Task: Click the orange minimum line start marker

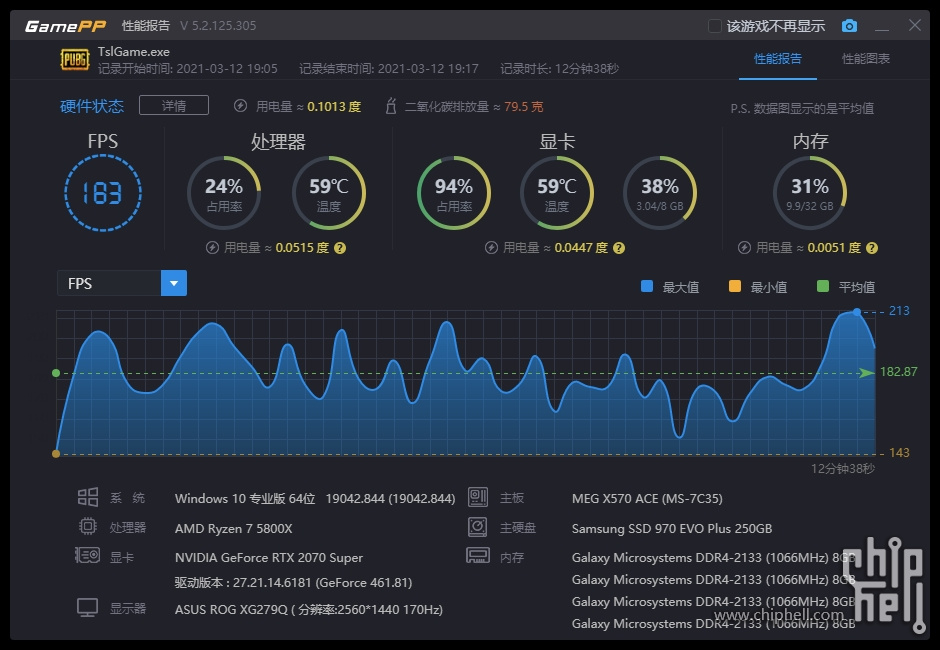Action: click(56, 454)
